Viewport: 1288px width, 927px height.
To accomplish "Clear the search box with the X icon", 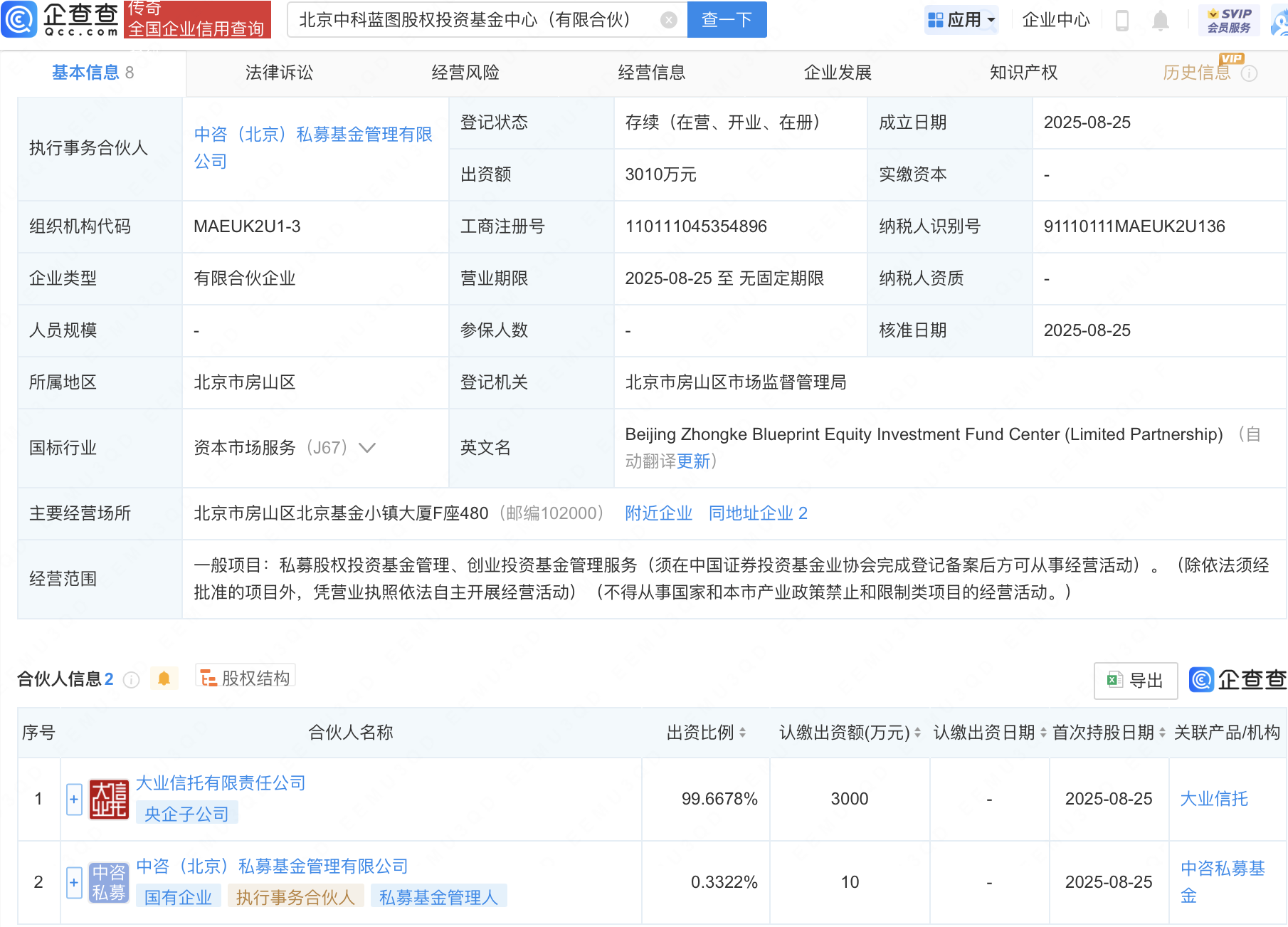I will point(668,20).
